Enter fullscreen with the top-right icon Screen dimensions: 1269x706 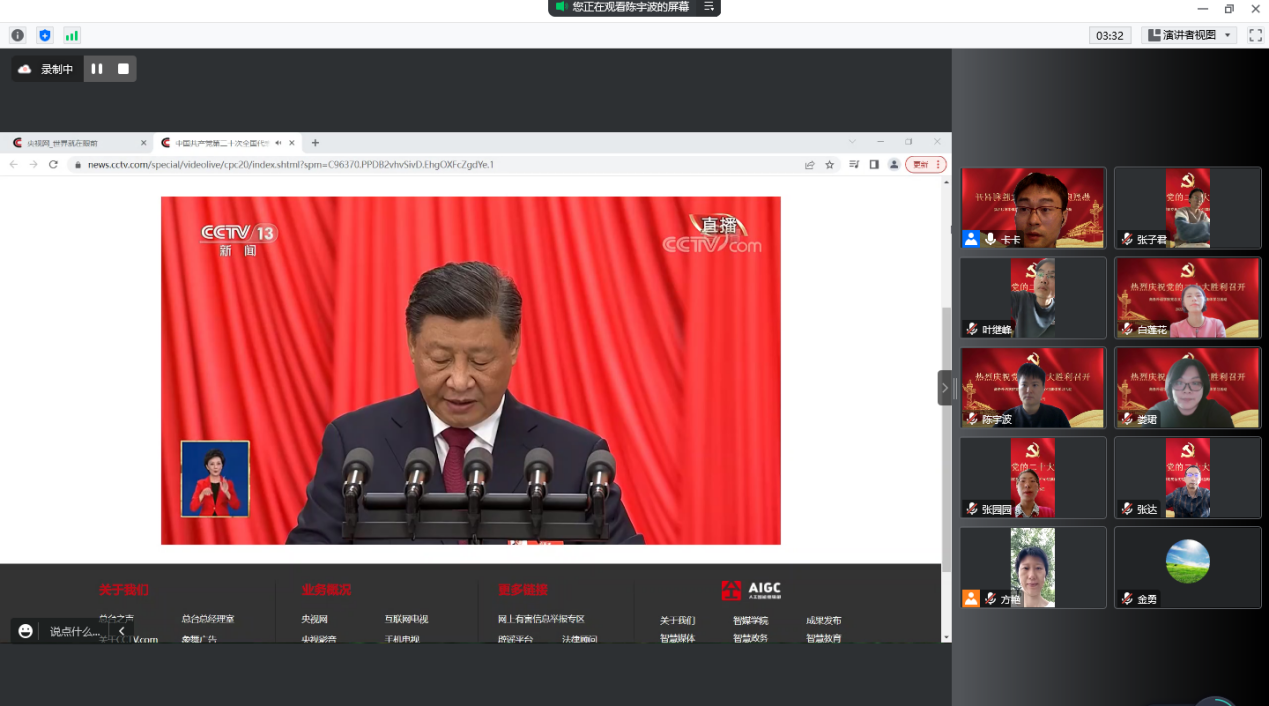[x=1255, y=34]
